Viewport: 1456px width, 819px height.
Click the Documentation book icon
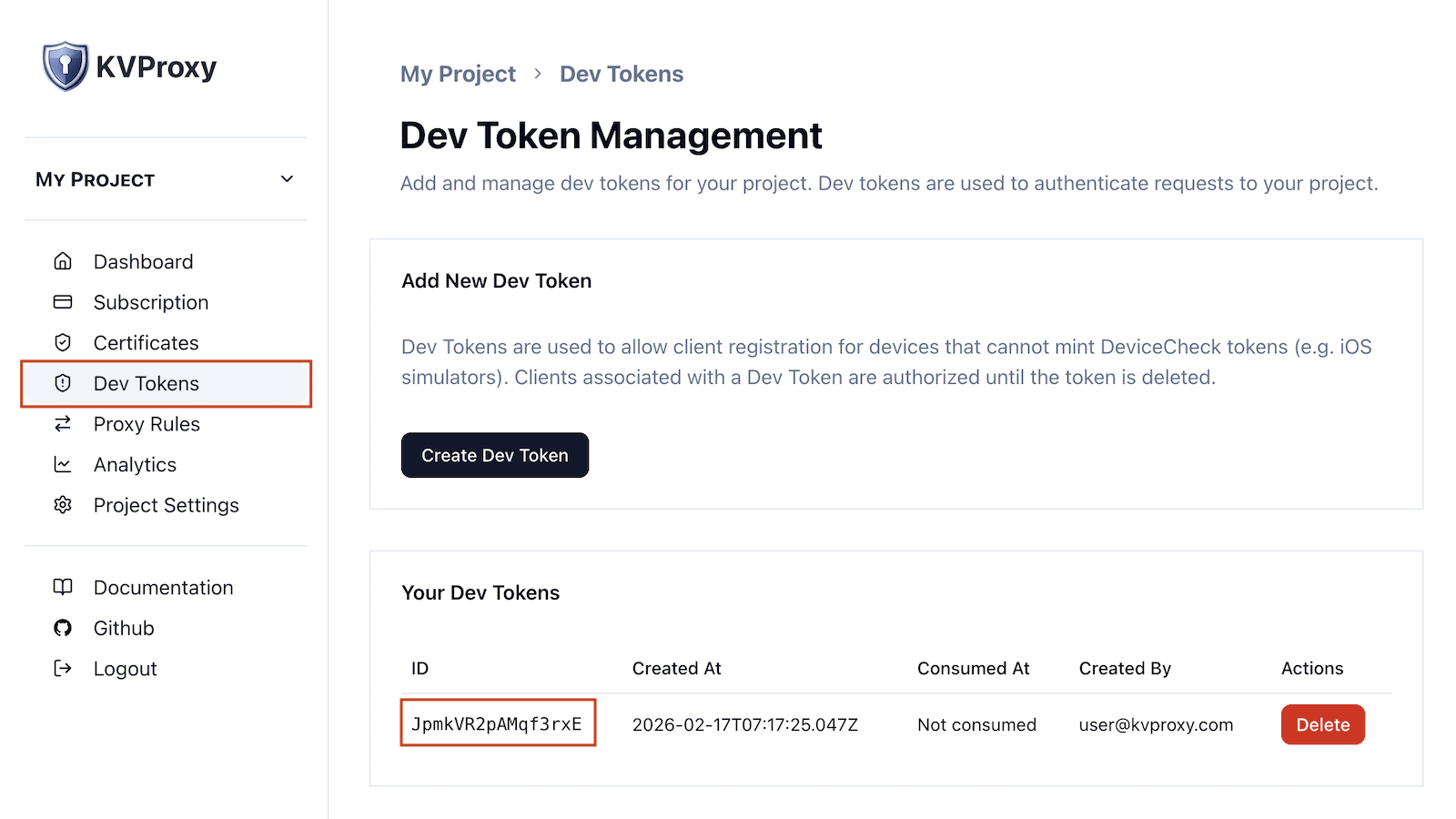[x=63, y=587]
